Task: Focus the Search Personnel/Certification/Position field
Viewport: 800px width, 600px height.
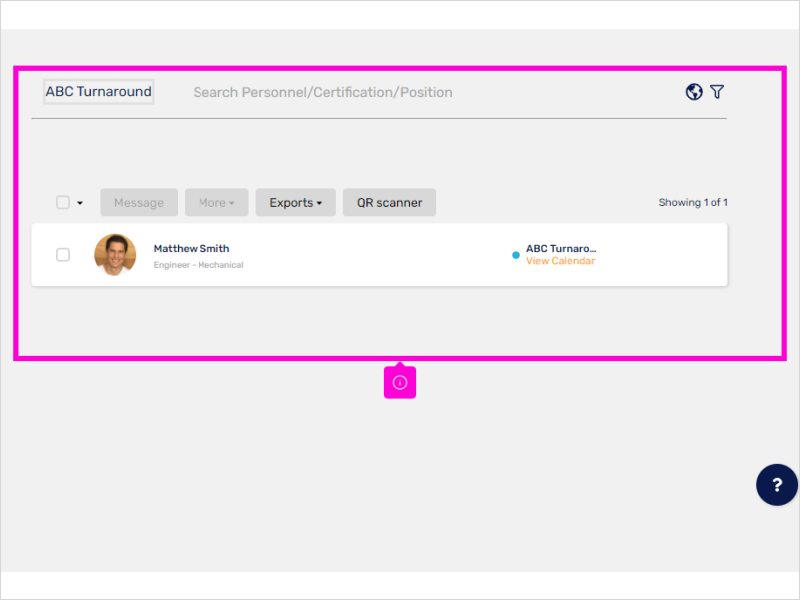Action: click(x=323, y=92)
